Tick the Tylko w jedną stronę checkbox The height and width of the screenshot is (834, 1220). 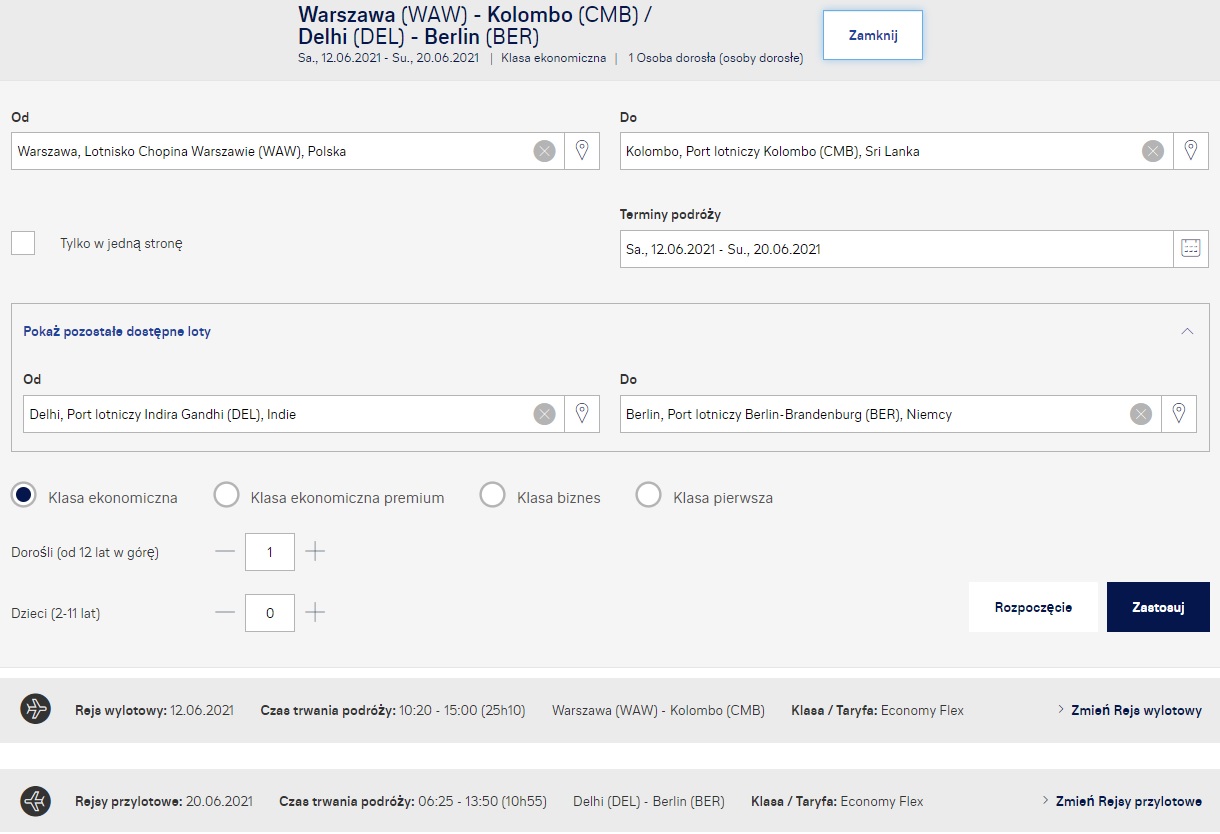pos(23,243)
